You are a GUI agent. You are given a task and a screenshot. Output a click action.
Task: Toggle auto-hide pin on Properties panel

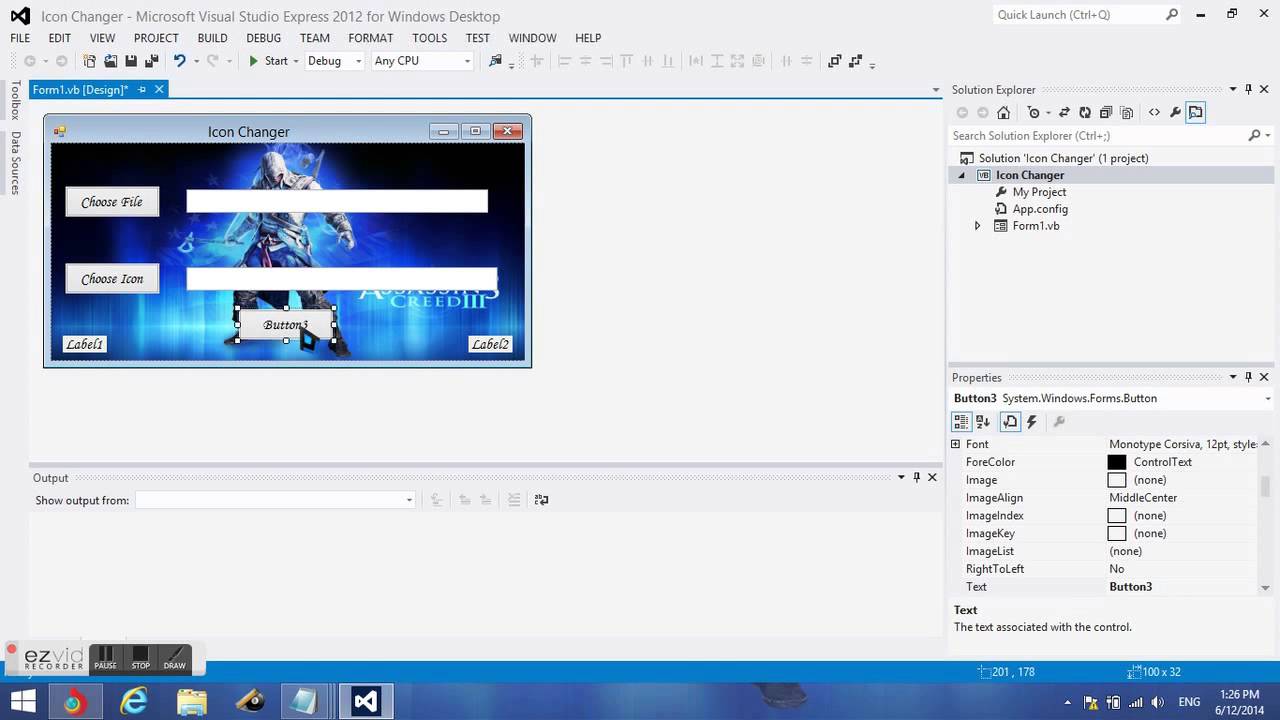(x=1248, y=378)
